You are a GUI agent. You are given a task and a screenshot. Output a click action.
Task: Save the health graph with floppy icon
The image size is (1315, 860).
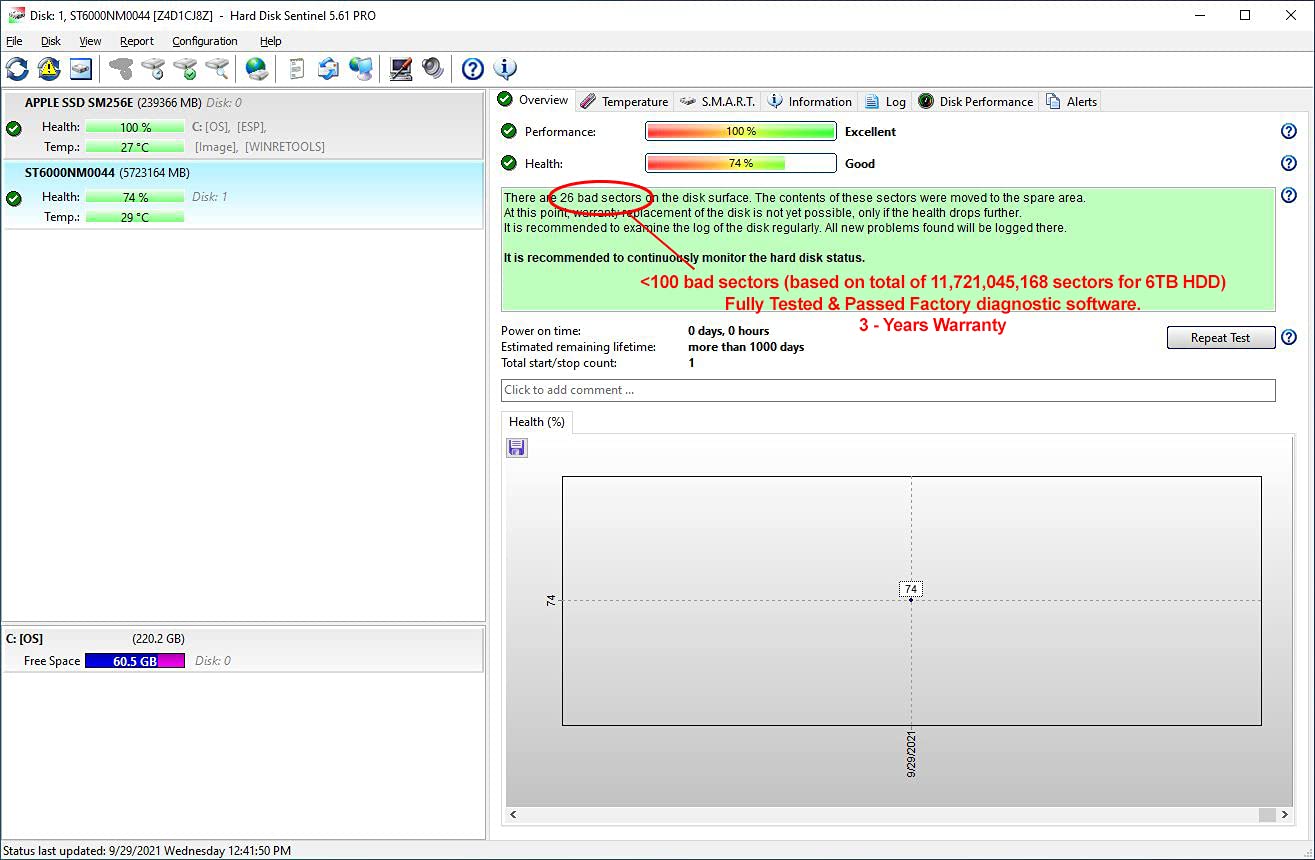[x=517, y=448]
